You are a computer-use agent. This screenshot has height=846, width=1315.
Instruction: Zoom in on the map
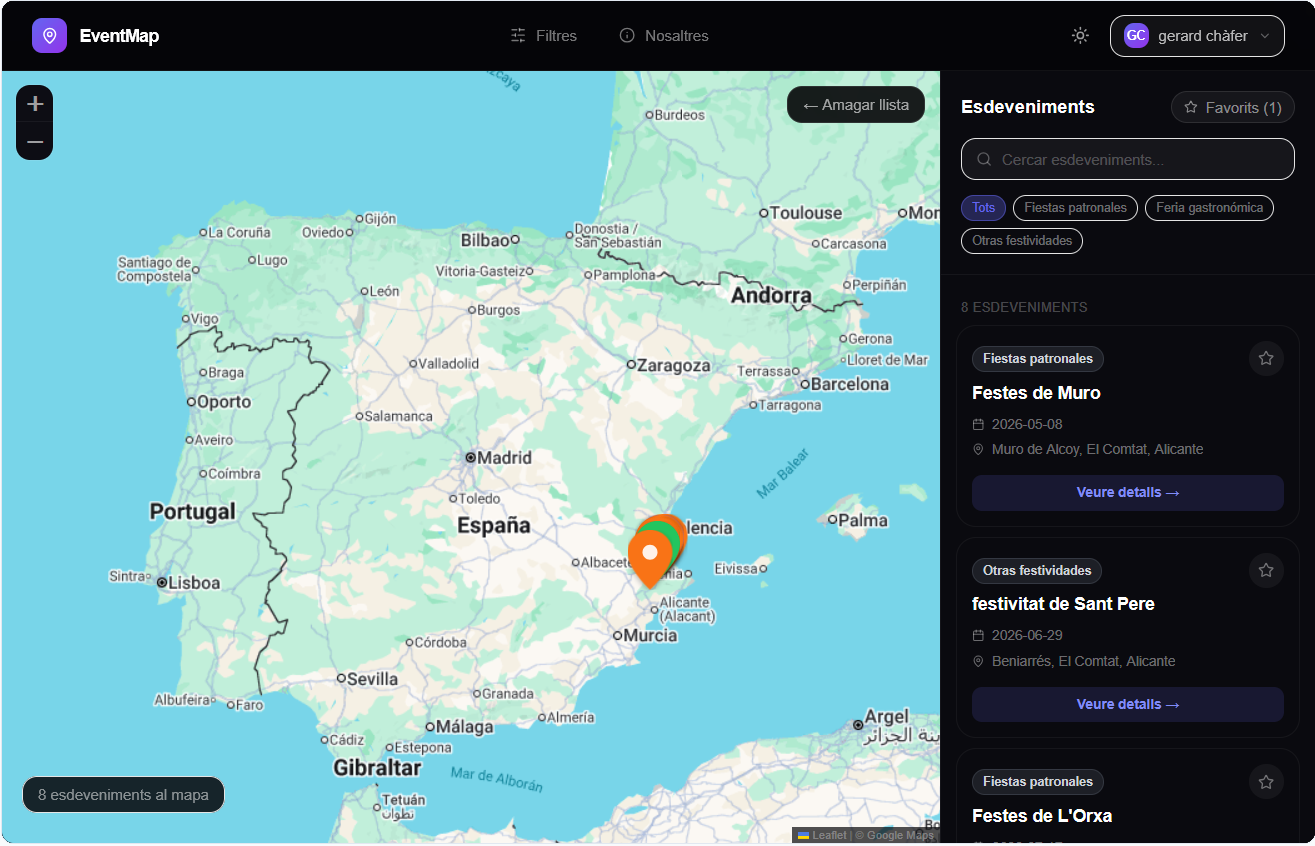coord(35,104)
